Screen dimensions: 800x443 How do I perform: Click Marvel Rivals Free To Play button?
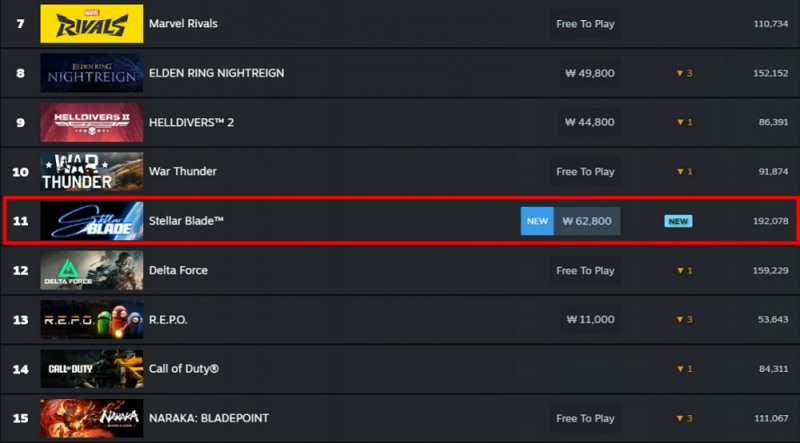[x=585, y=23]
